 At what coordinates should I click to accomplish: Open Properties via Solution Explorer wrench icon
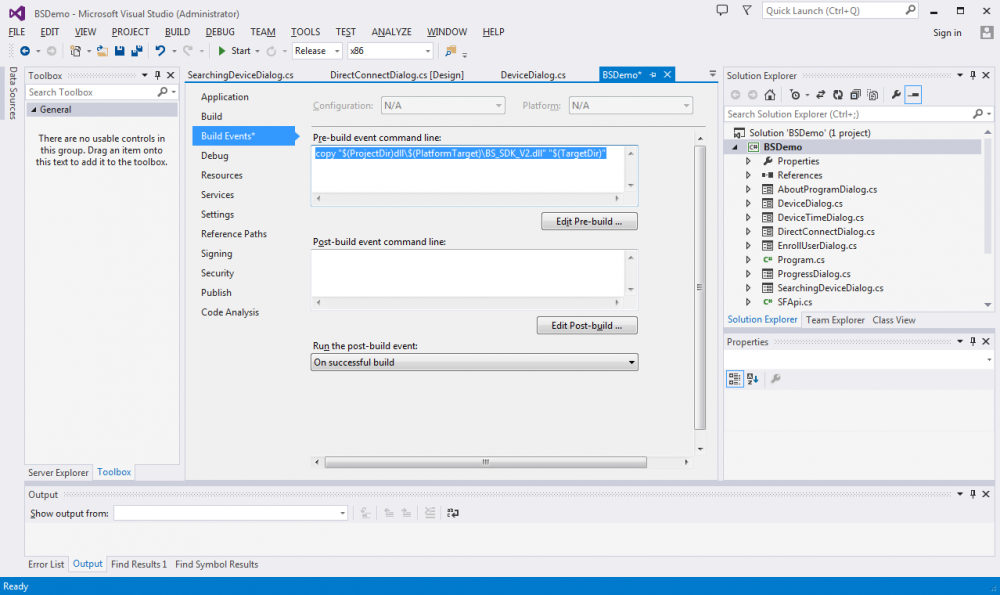896,95
